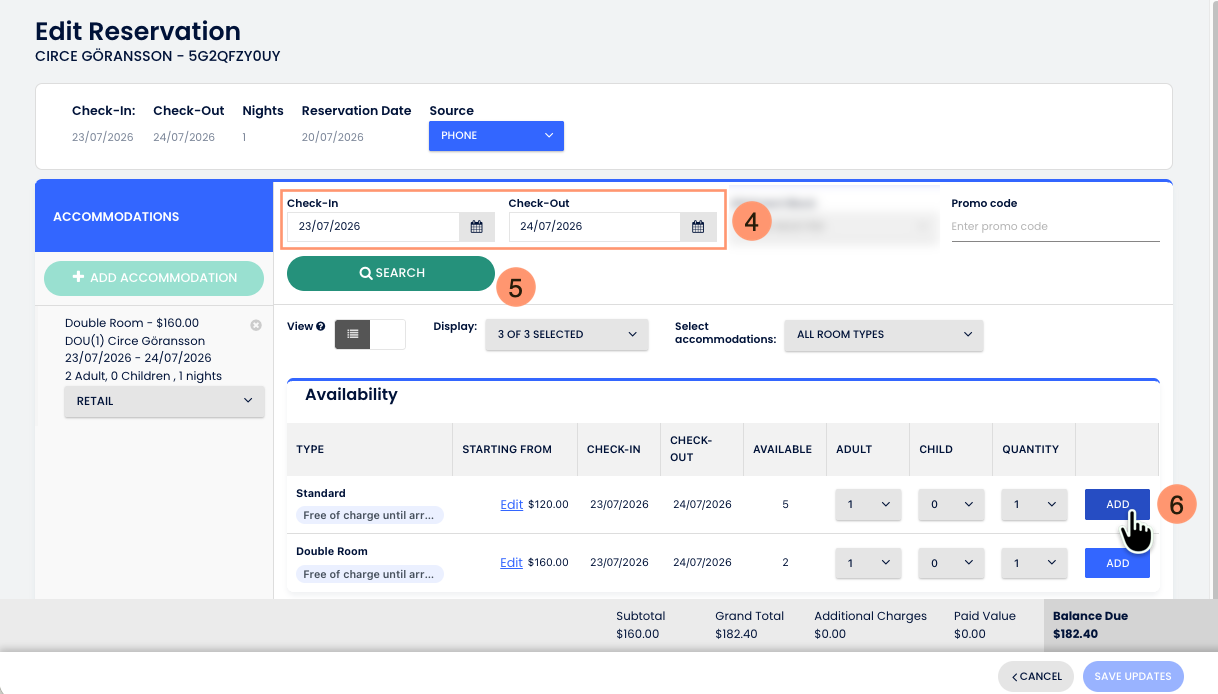The height and width of the screenshot is (694, 1218).
Task: Click the ADD ACCOMMODATION button
Action: [x=155, y=278]
